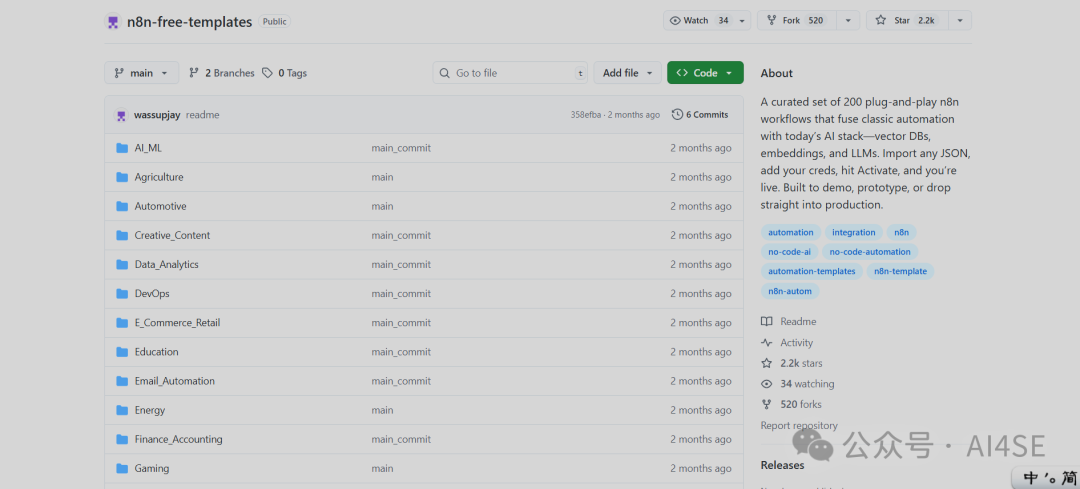Open the AI_ML folder icon

[x=123, y=147]
